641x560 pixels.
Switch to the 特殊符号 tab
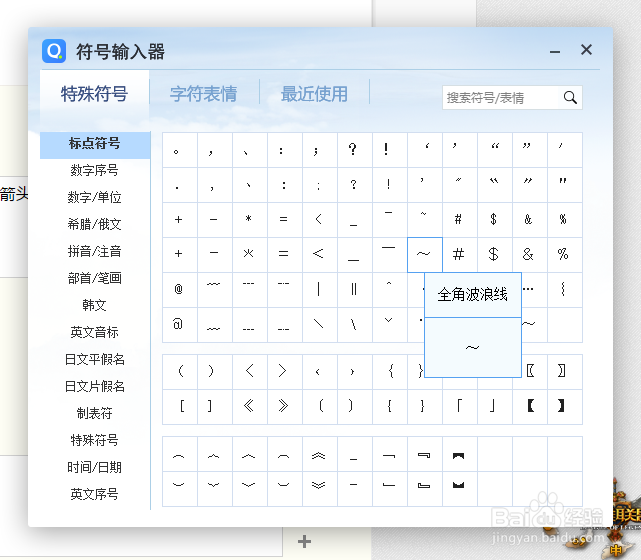point(94,94)
